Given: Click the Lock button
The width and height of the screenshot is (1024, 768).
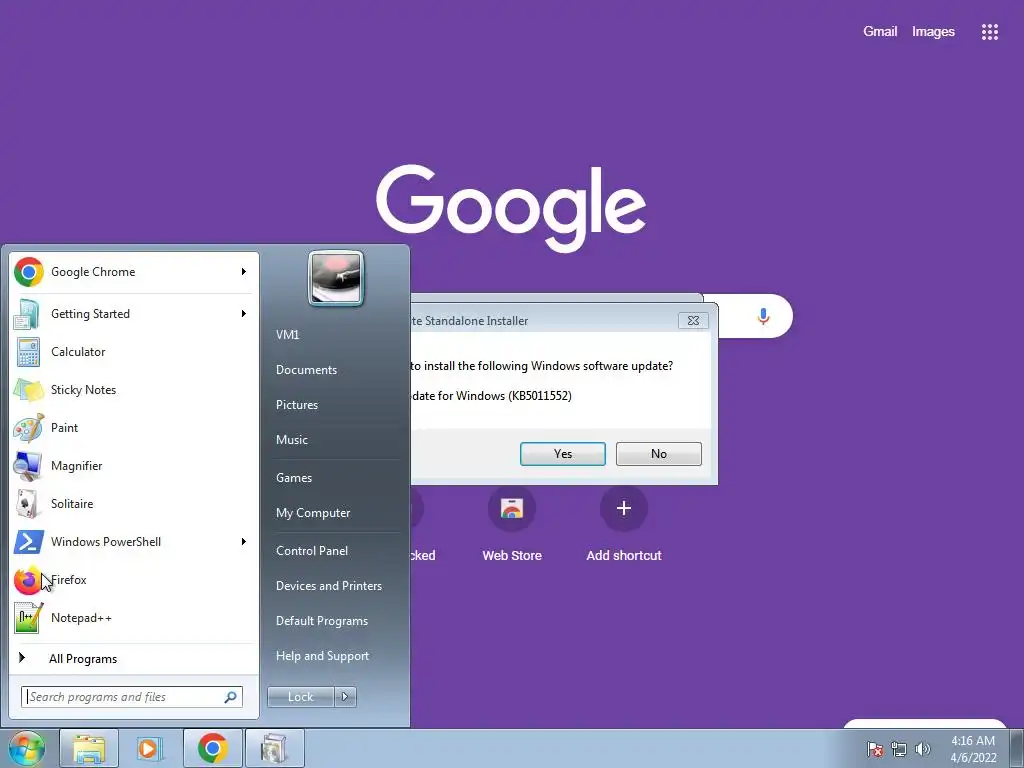Looking at the screenshot, I should (x=300, y=697).
